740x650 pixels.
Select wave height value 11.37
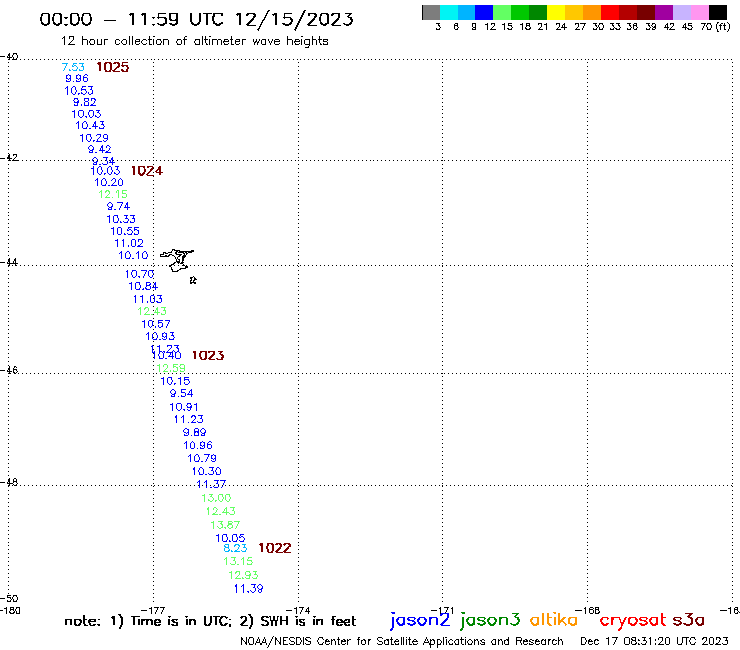click(211, 484)
